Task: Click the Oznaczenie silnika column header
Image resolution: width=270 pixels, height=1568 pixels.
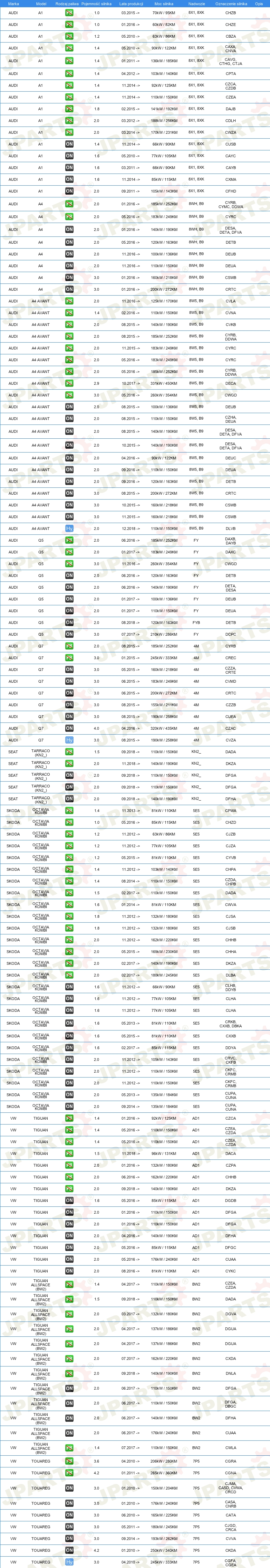Action: [231, 4]
